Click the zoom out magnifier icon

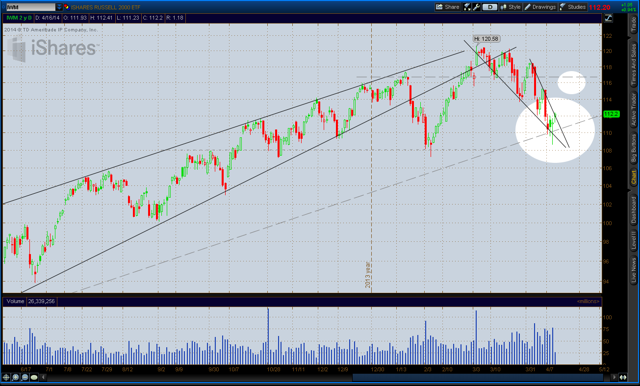point(24,377)
